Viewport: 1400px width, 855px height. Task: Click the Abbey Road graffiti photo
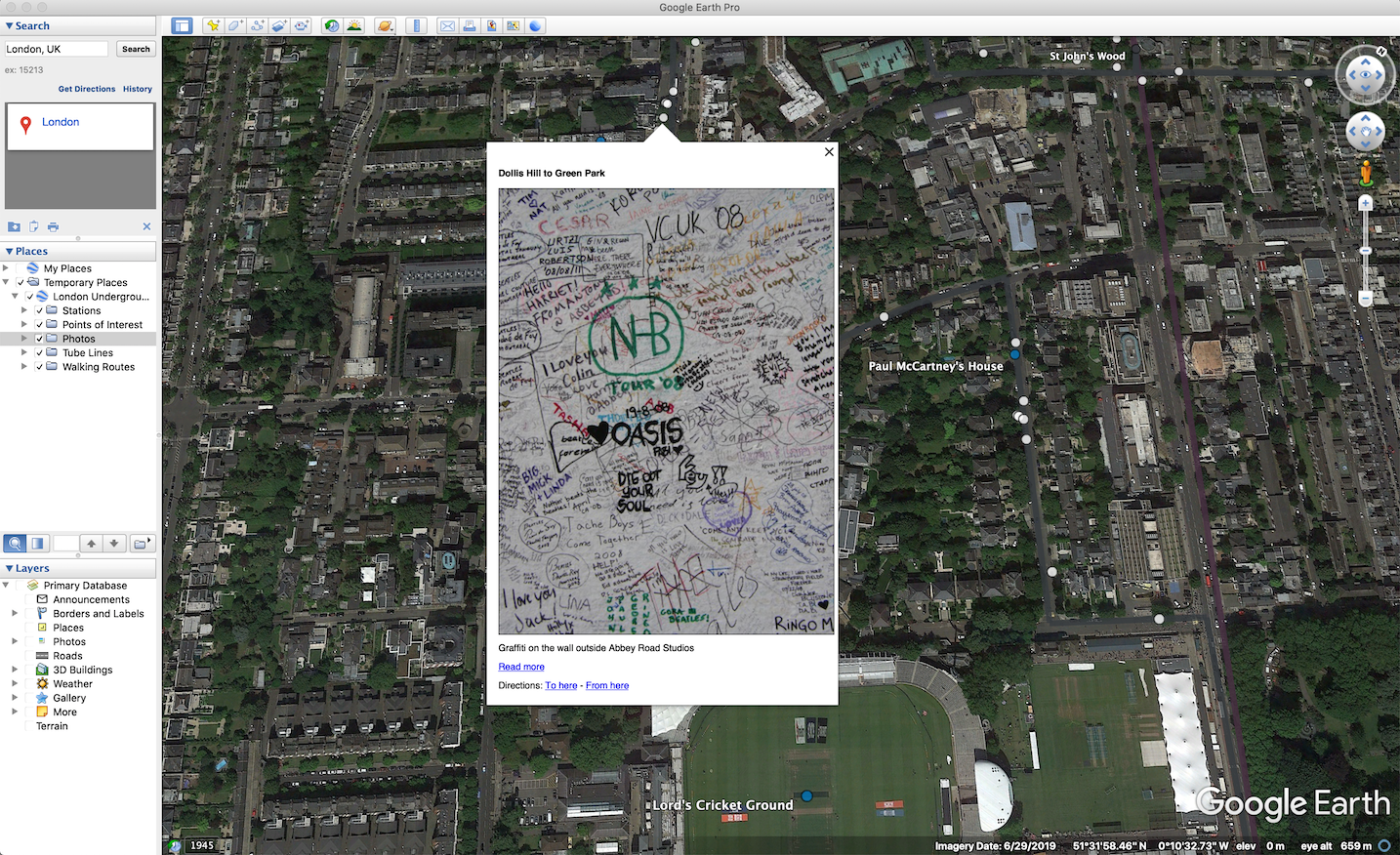(667, 411)
